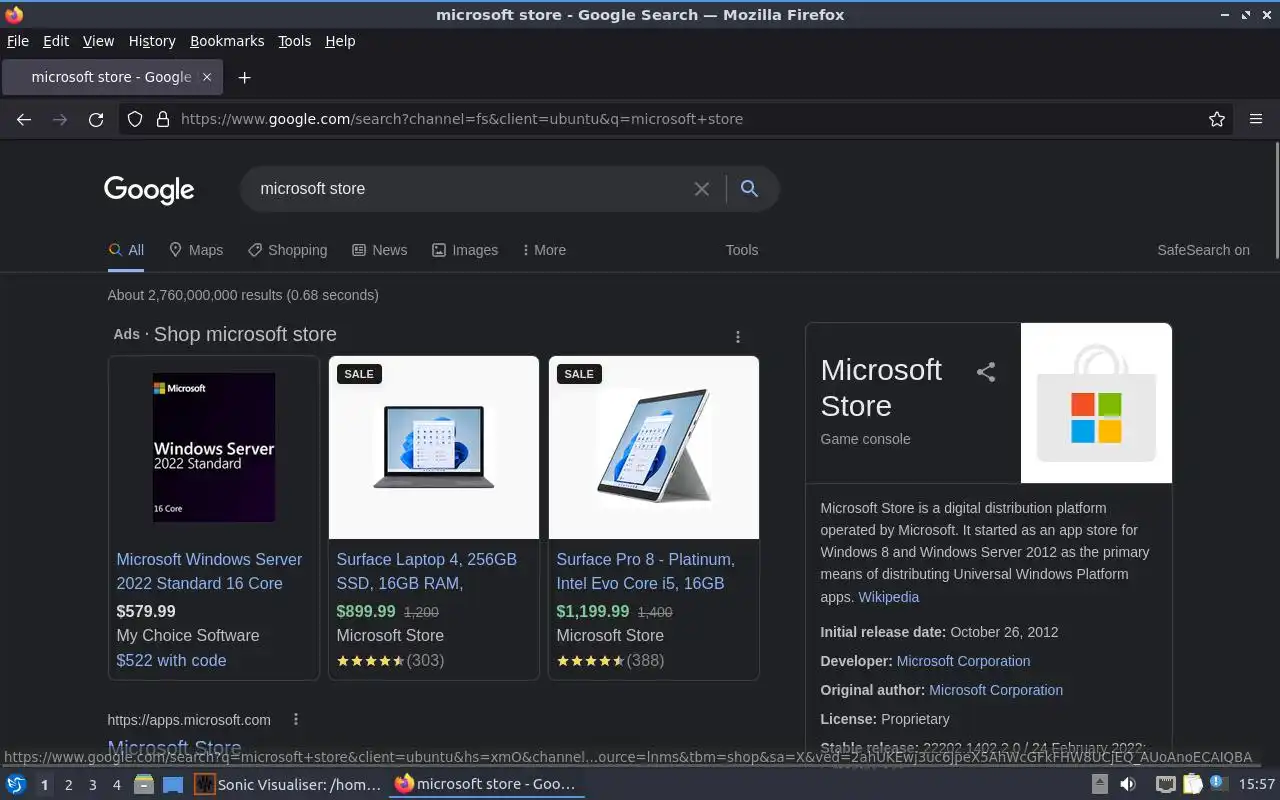This screenshot has height=800, width=1280.
Task: Open the Developer Microsoft Corporation link
Action: click(x=963, y=661)
